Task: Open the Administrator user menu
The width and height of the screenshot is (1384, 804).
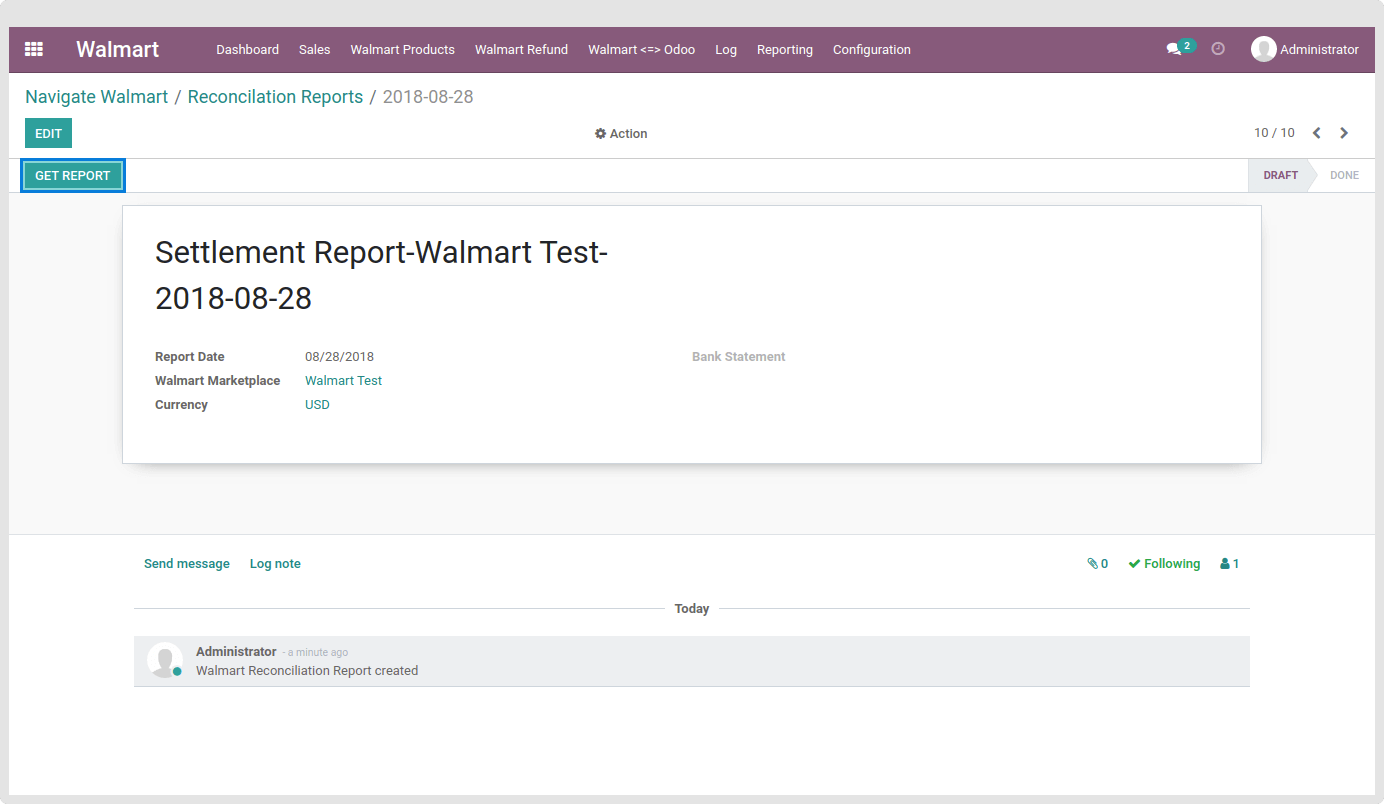Action: tap(1305, 49)
